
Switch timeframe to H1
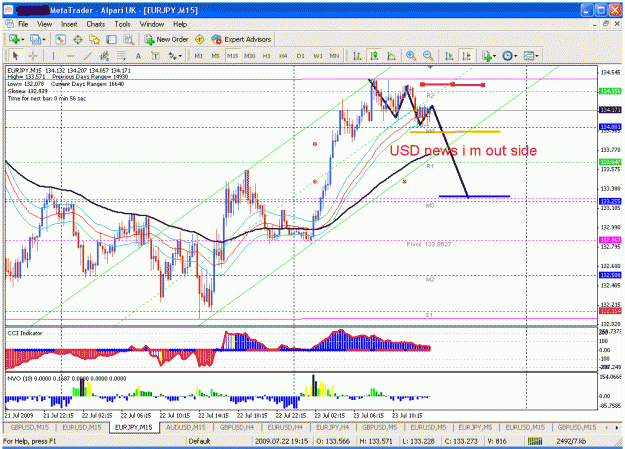[266, 56]
